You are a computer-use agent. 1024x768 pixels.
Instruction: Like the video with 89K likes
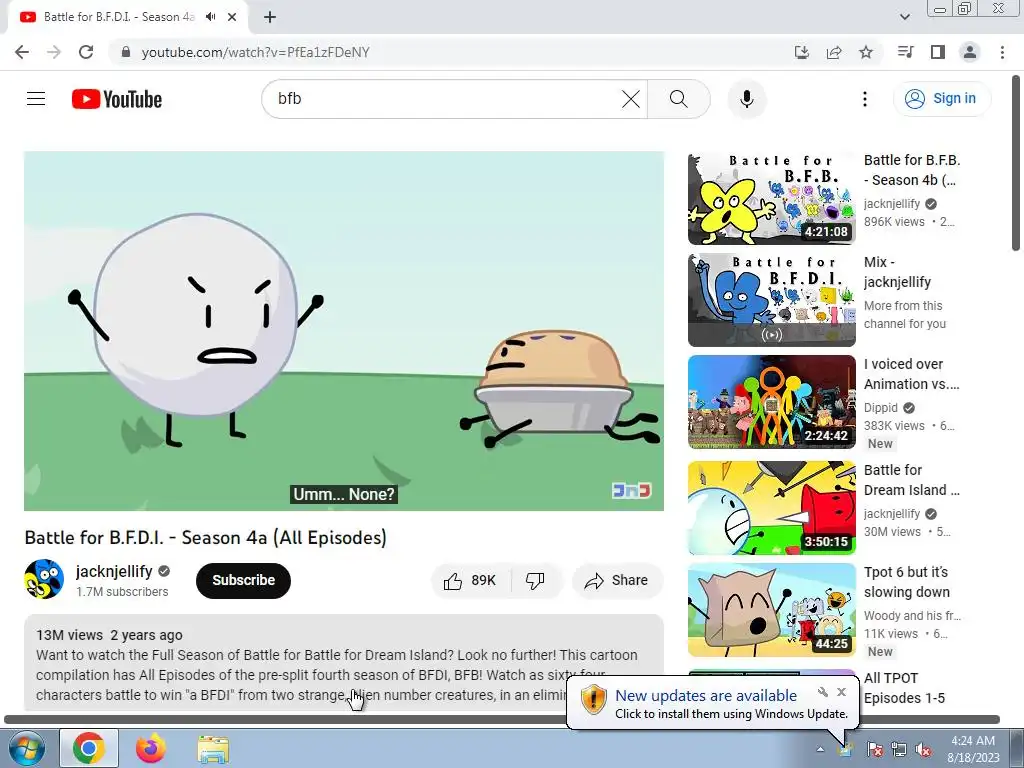[x=470, y=581]
